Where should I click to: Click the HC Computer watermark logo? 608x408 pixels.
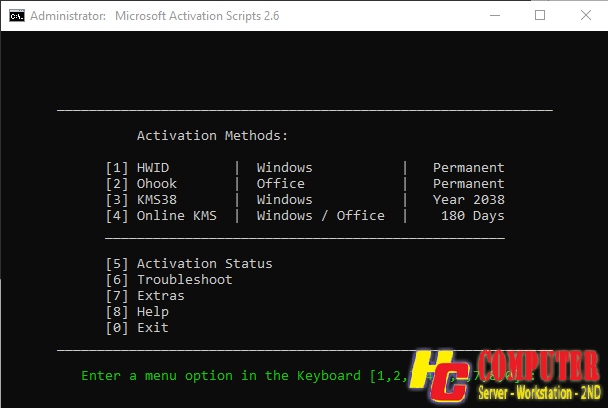point(505,375)
